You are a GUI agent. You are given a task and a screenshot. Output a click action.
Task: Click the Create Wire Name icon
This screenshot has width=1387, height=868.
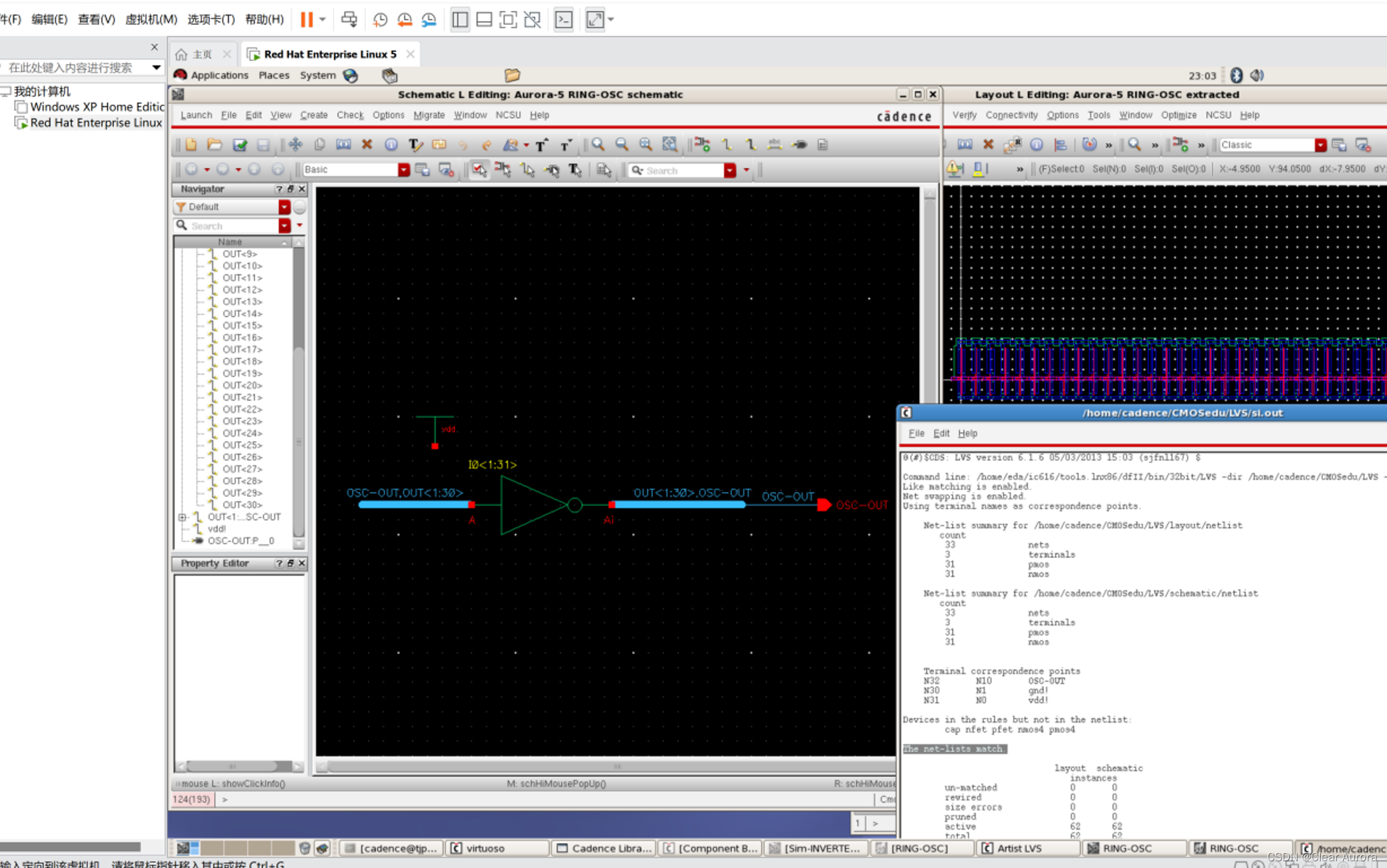(x=775, y=144)
